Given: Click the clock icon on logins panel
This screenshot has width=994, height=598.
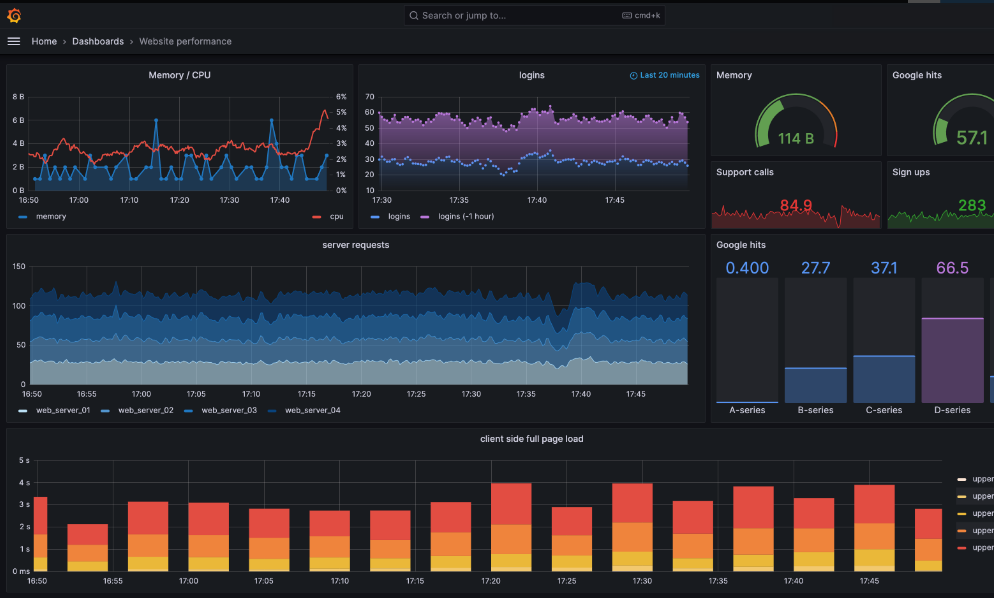Looking at the screenshot, I should 633,75.
